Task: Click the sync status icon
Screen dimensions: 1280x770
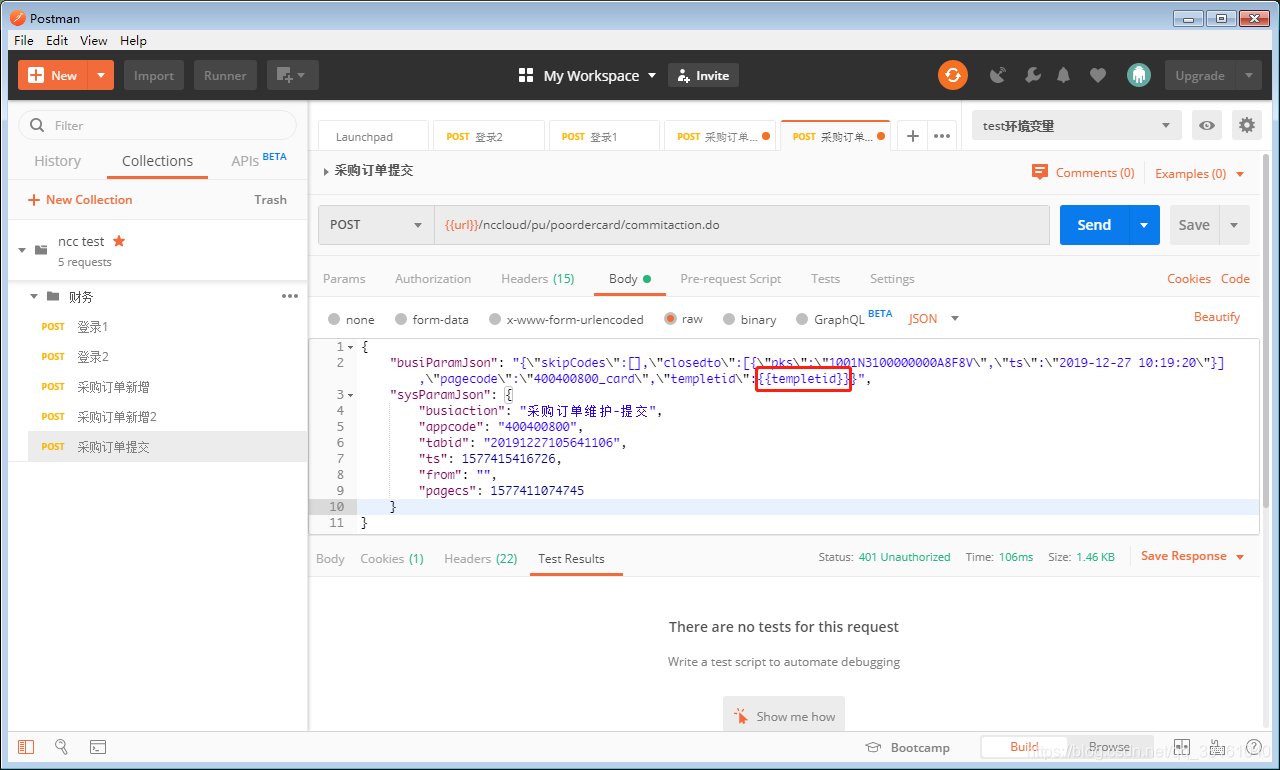Action: pyautogui.click(x=952, y=75)
